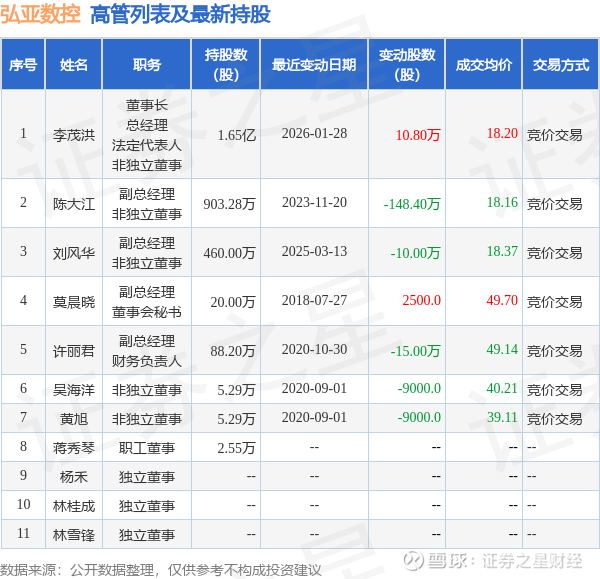Select the 变动股数(股) column header
The image size is (600, 579).
click(407, 65)
